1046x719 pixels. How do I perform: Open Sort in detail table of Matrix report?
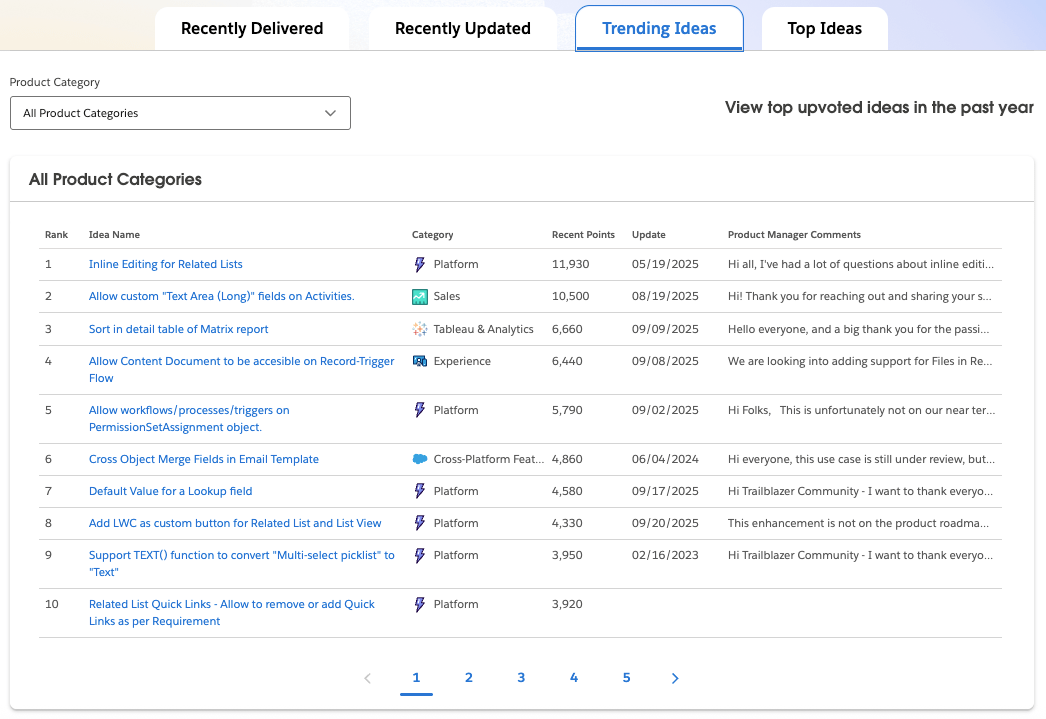coord(178,329)
